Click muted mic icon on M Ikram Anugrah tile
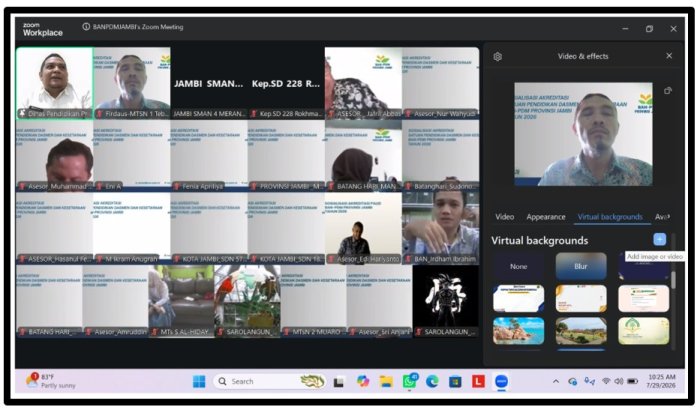Screen dimensions: 700x410 99,259
